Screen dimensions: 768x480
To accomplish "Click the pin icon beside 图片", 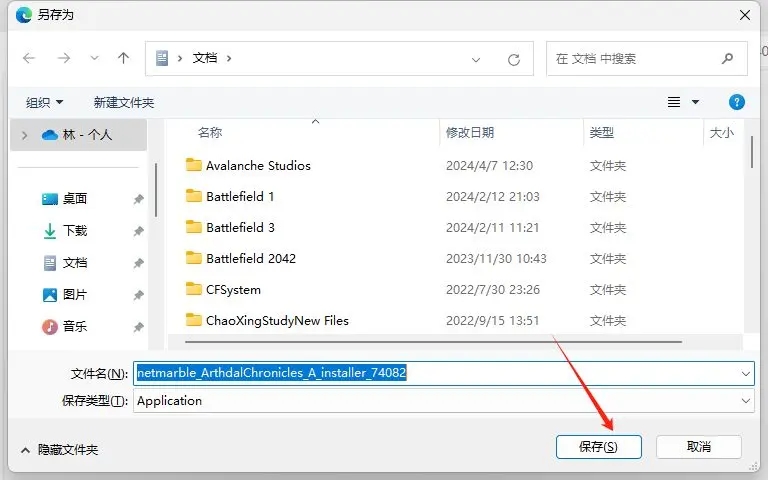I will pyautogui.click(x=139, y=295).
